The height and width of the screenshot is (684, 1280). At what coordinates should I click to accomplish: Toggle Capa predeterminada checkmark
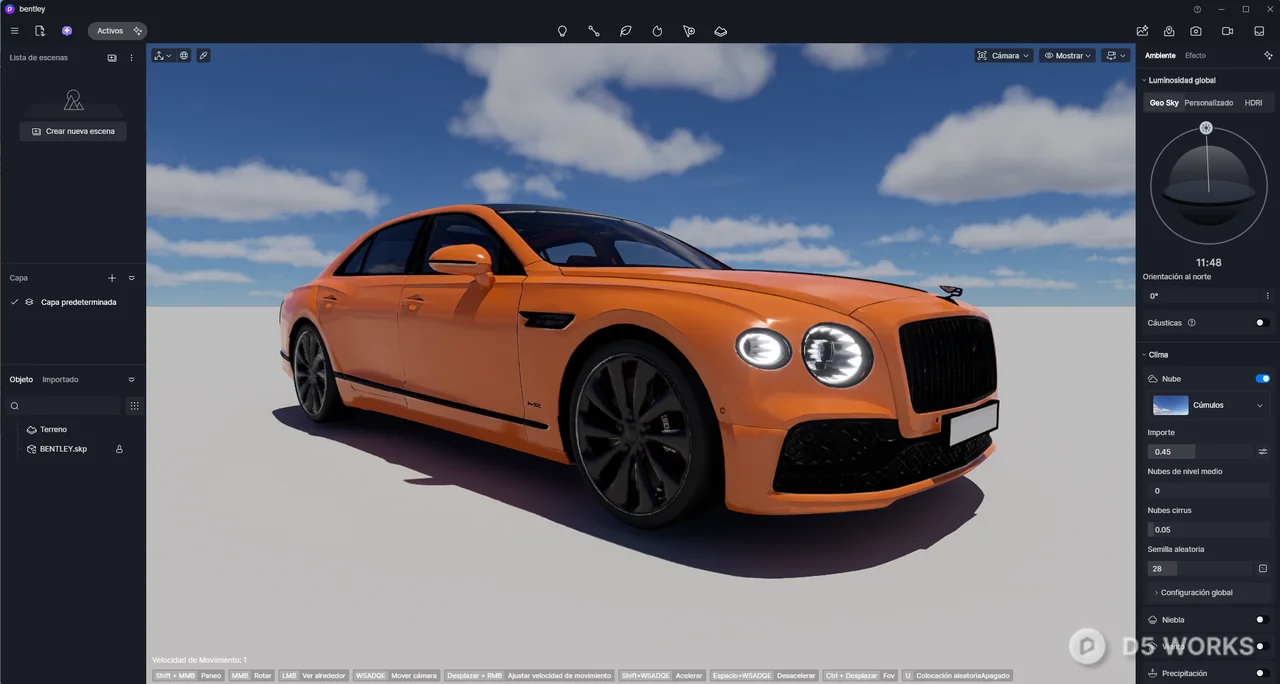pyautogui.click(x=14, y=302)
